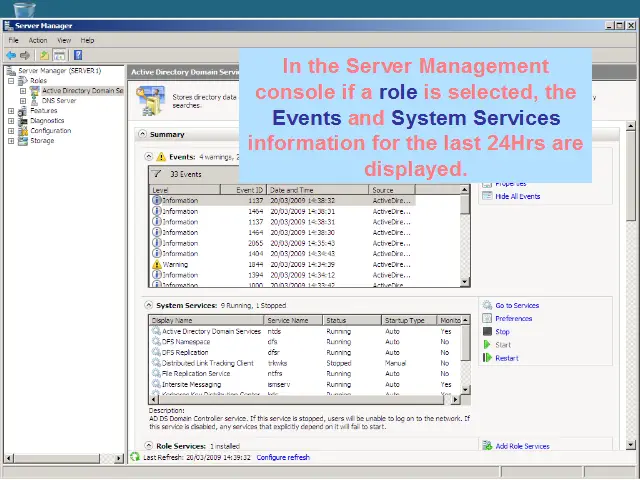Viewport: 640px width, 480px height.
Task: Collapse the Roles tree node
Action: [11, 81]
